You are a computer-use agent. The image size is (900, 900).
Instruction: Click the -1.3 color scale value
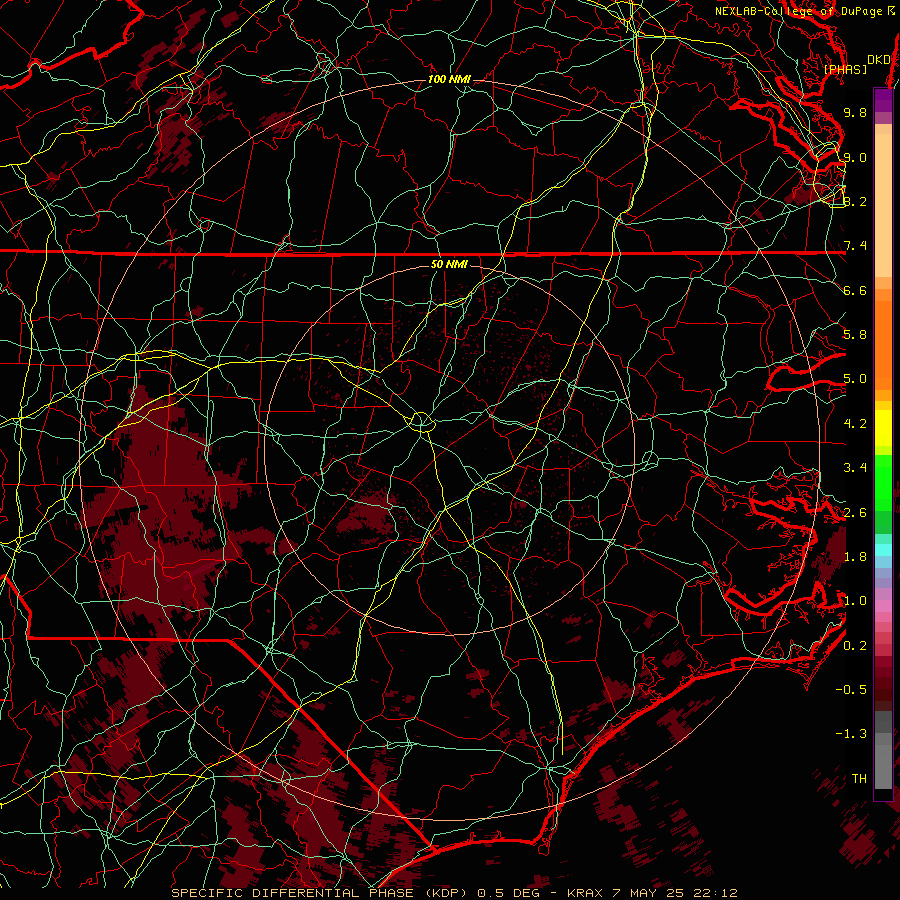(851, 734)
